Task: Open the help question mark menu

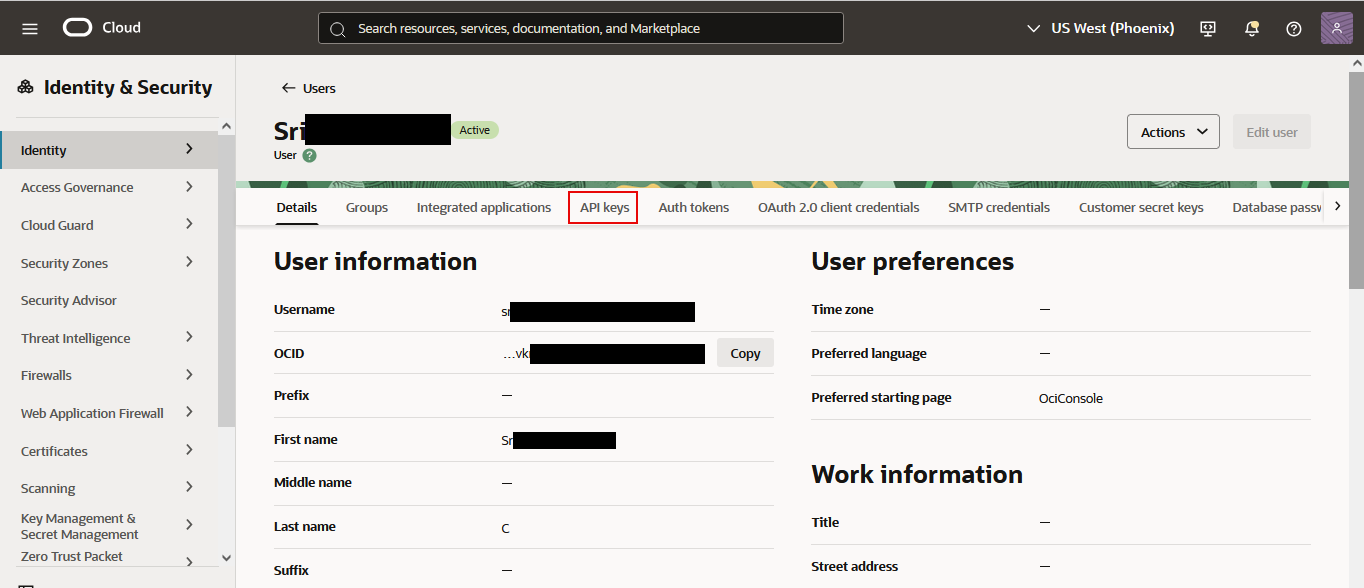Action: click(1294, 28)
